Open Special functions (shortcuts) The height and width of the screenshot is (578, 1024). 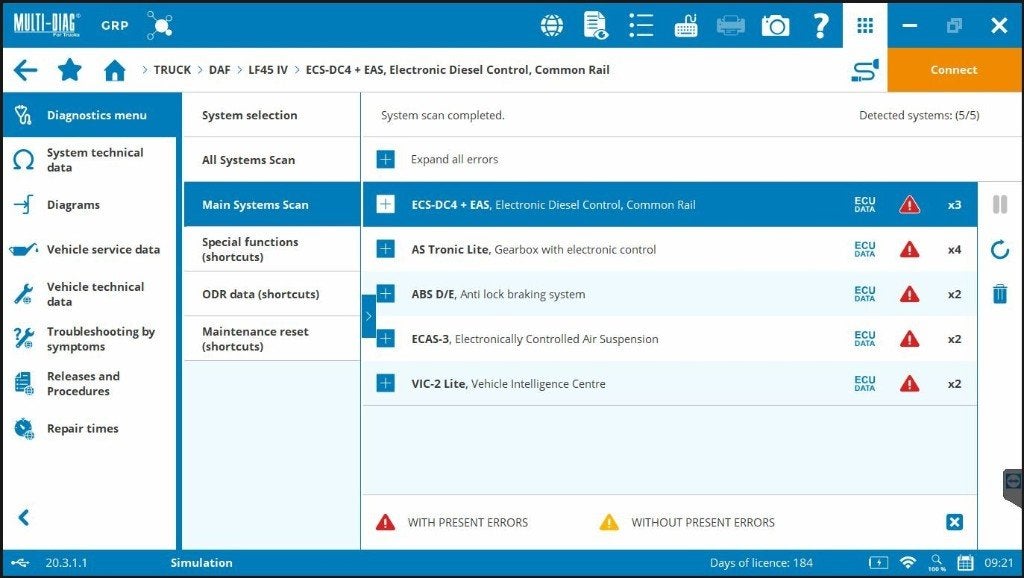[x=272, y=249]
